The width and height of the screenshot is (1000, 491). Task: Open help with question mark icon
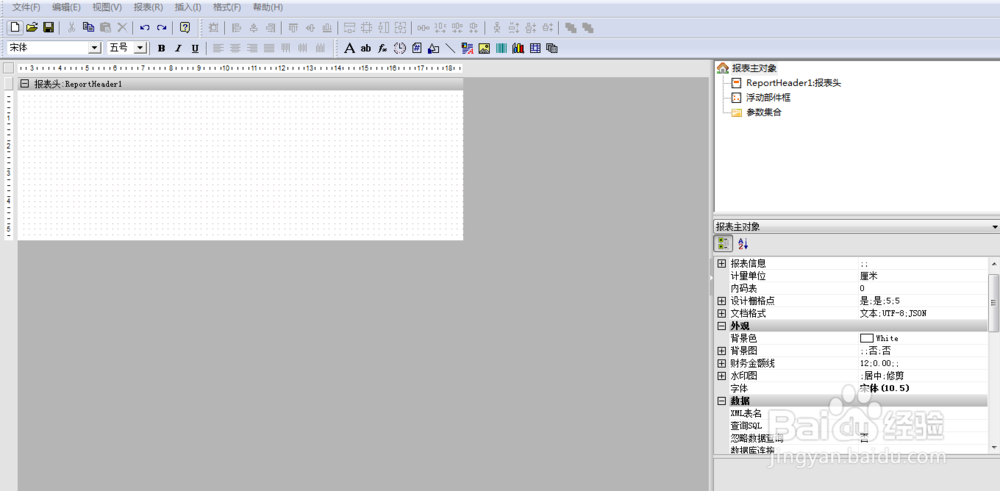[185, 27]
